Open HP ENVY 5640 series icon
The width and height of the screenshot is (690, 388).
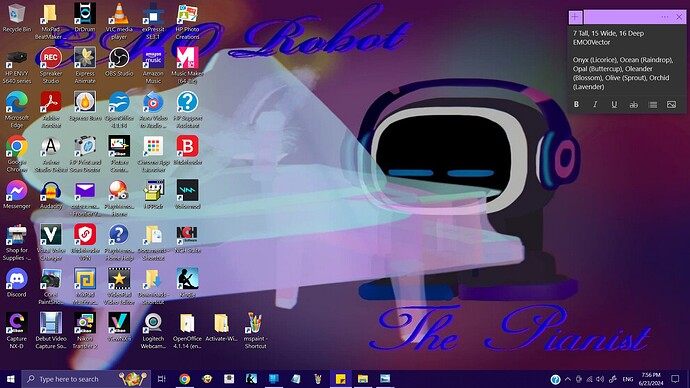(17, 65)
